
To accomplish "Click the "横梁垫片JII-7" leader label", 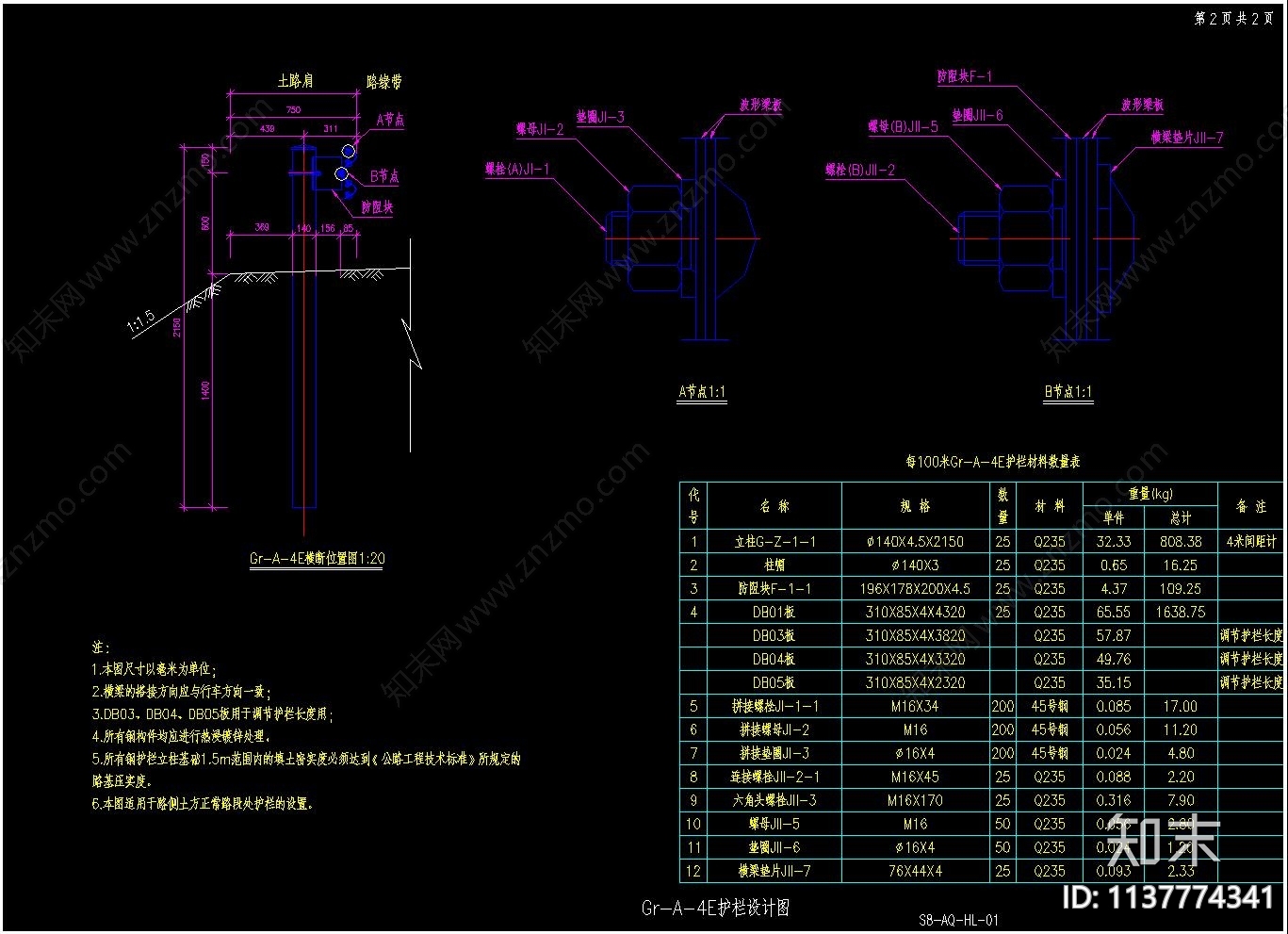I will click(1187, 138).
